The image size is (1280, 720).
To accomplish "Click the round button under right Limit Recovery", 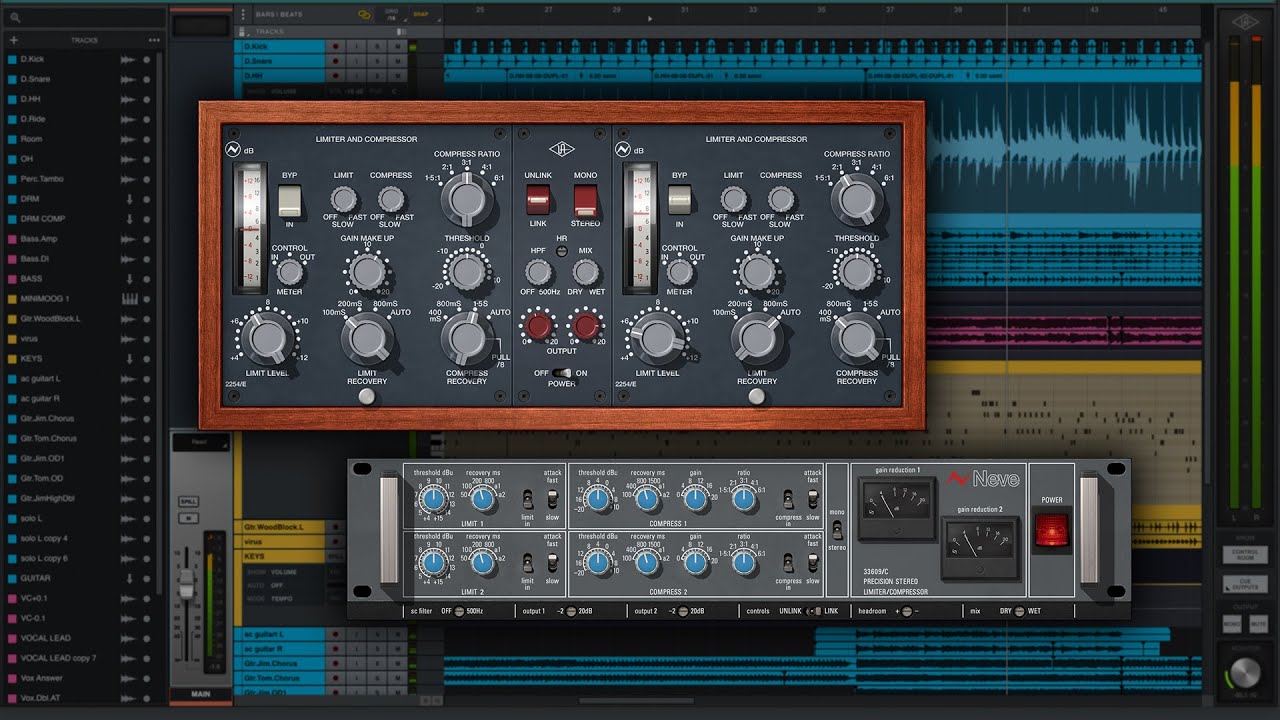I will click(757, 397).
